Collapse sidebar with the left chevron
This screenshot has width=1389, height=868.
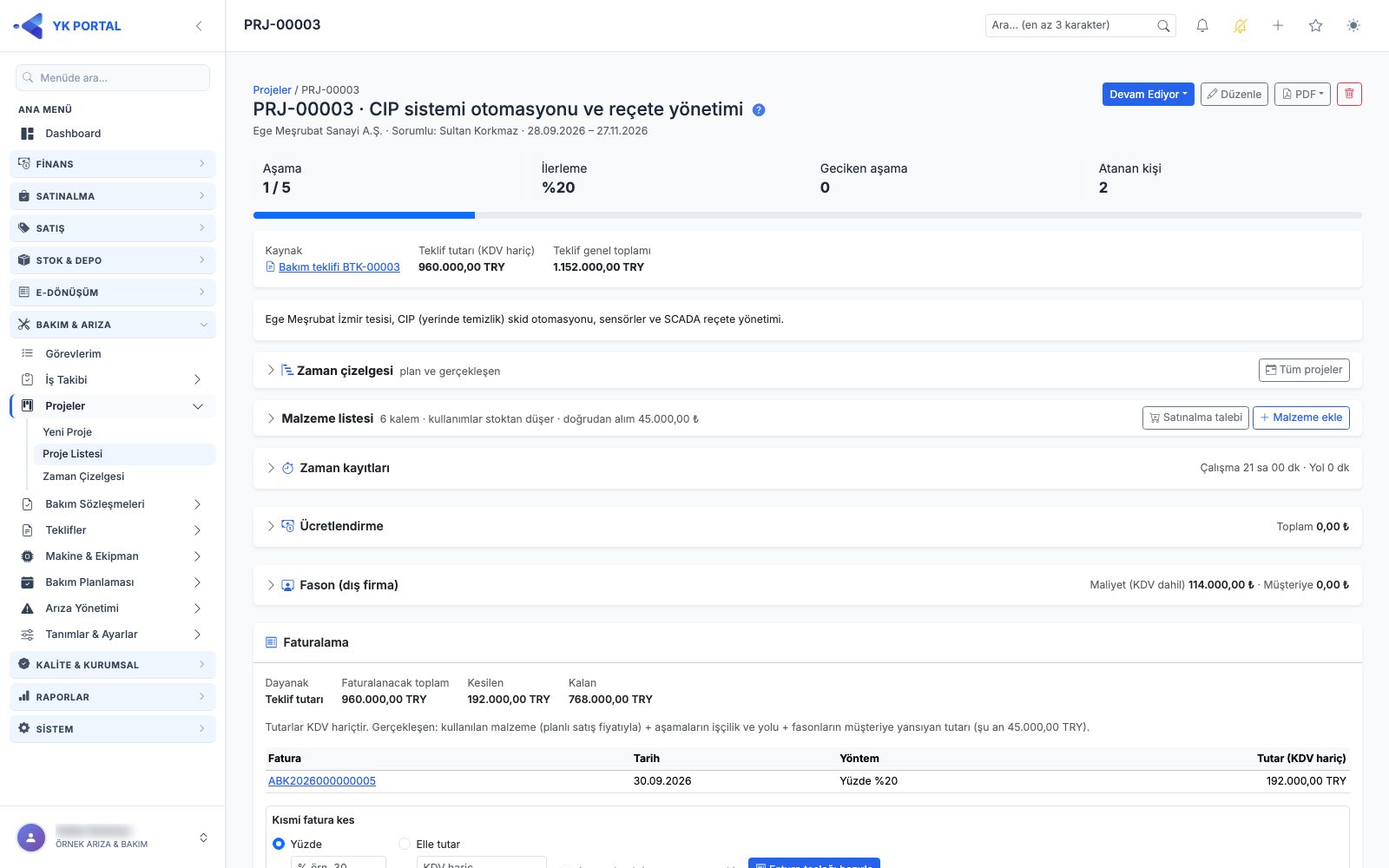pyautogui.click(x=199, y=26)
